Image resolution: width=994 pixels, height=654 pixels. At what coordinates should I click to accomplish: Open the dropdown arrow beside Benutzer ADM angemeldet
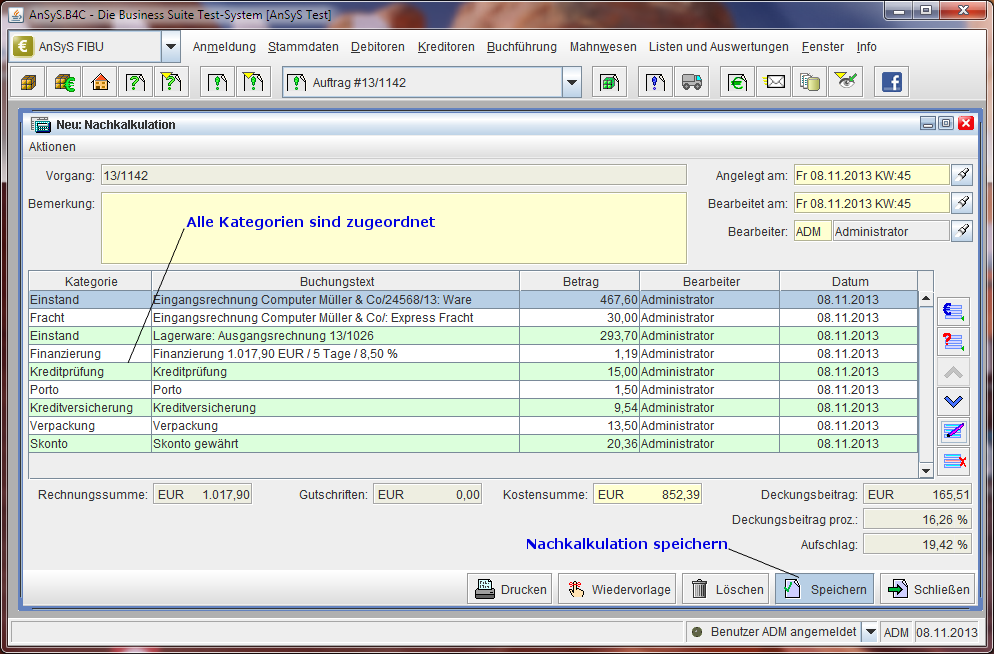(870, 632)
